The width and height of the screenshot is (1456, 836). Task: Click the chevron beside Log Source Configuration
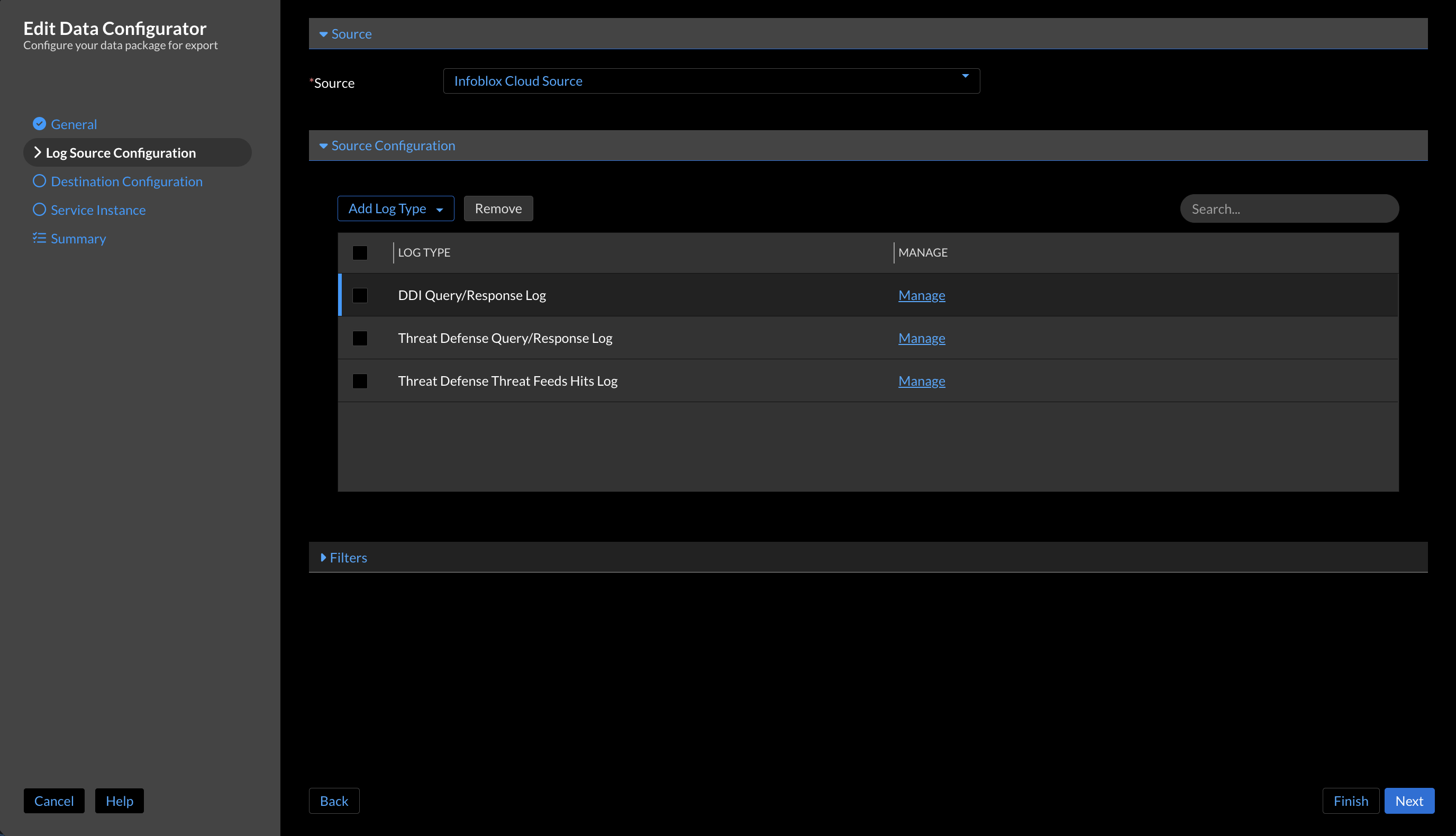[38, 152]
